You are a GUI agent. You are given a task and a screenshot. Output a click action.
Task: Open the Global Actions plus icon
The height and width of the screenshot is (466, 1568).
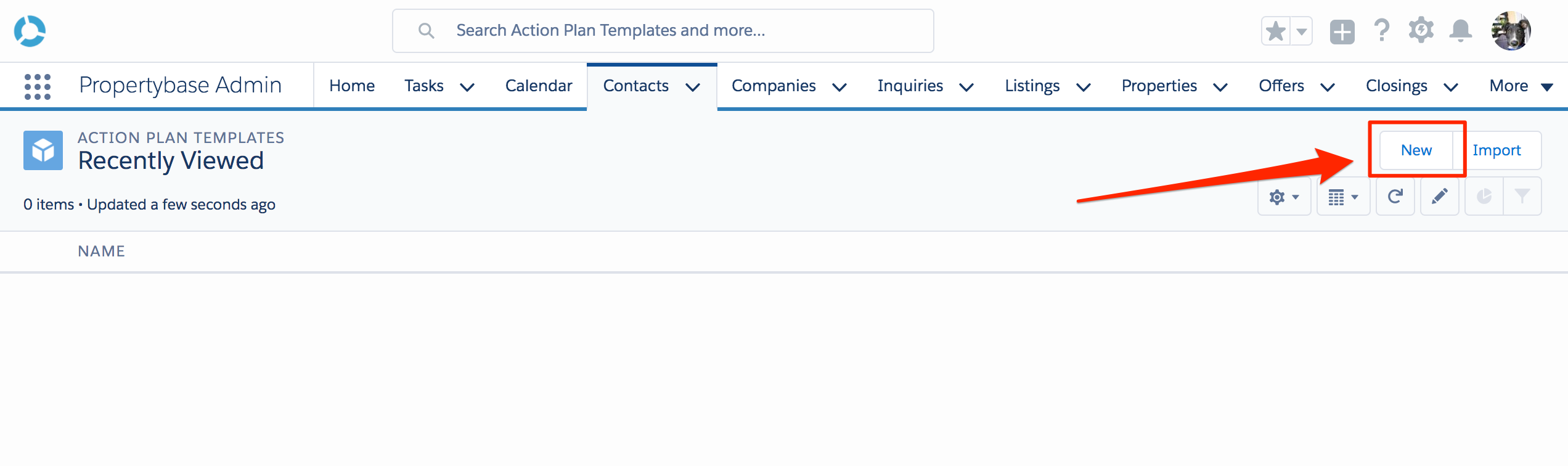coord(1342,31)
